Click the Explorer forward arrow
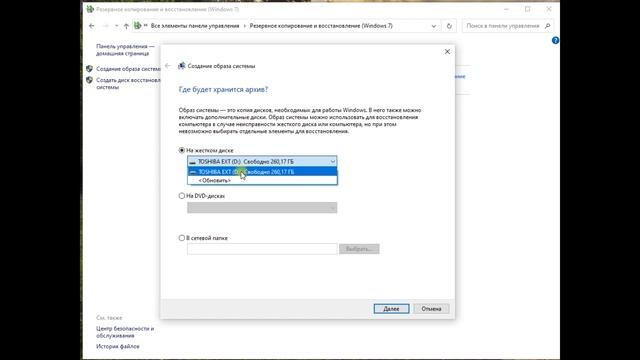 [105, 26]
